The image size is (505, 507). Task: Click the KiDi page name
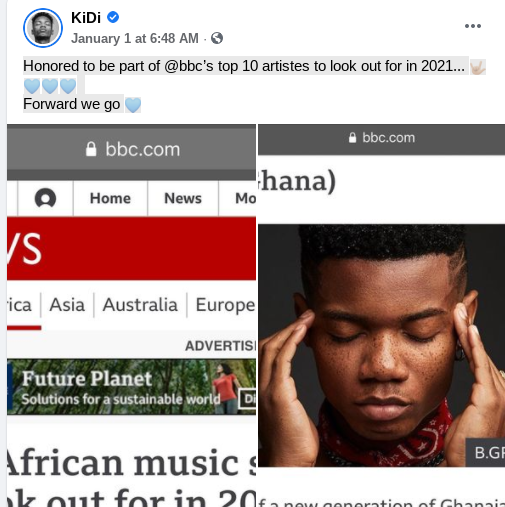click(86, 18)
